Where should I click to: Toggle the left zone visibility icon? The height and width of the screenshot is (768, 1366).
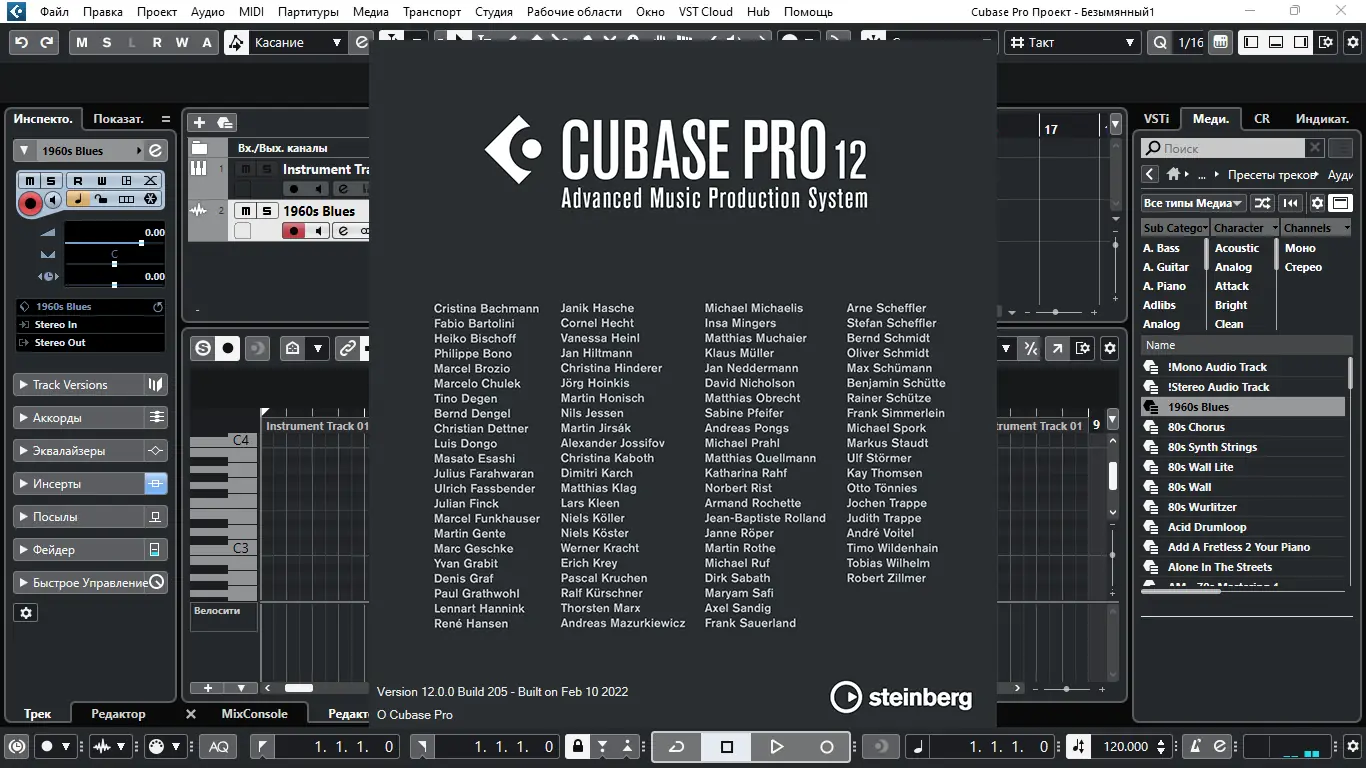click(x=1250, y=42)
